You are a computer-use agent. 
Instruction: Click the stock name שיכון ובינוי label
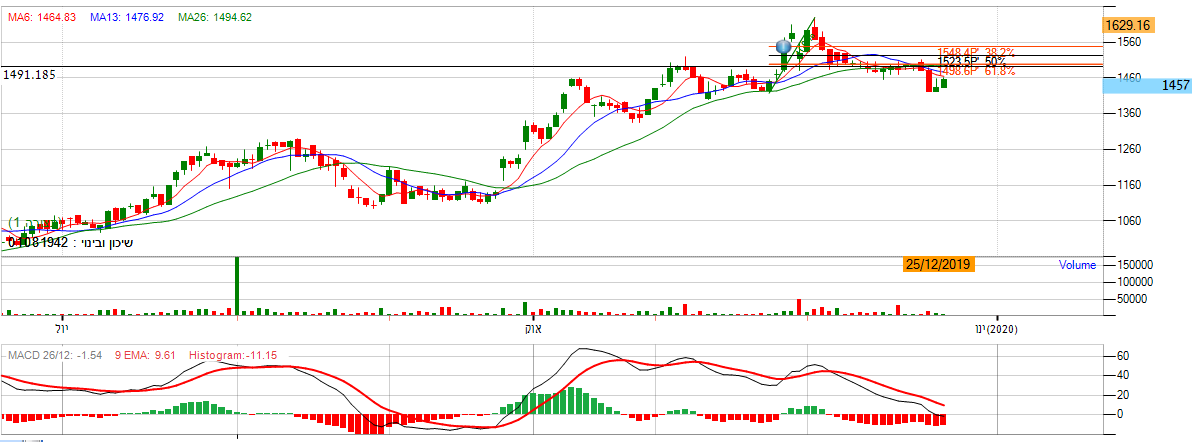pos(106,242)
